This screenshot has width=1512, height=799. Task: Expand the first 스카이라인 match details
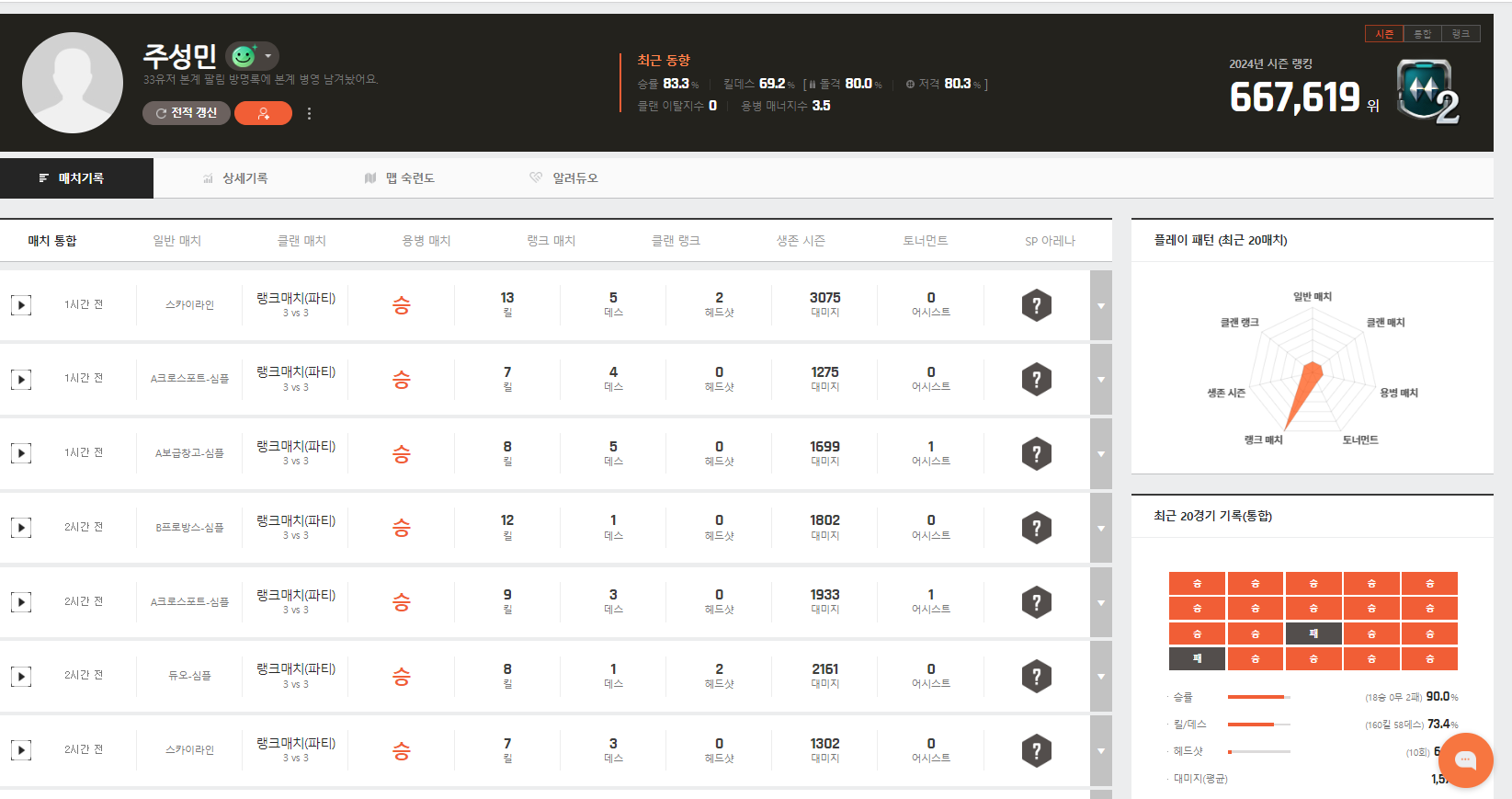point(1100,305)
